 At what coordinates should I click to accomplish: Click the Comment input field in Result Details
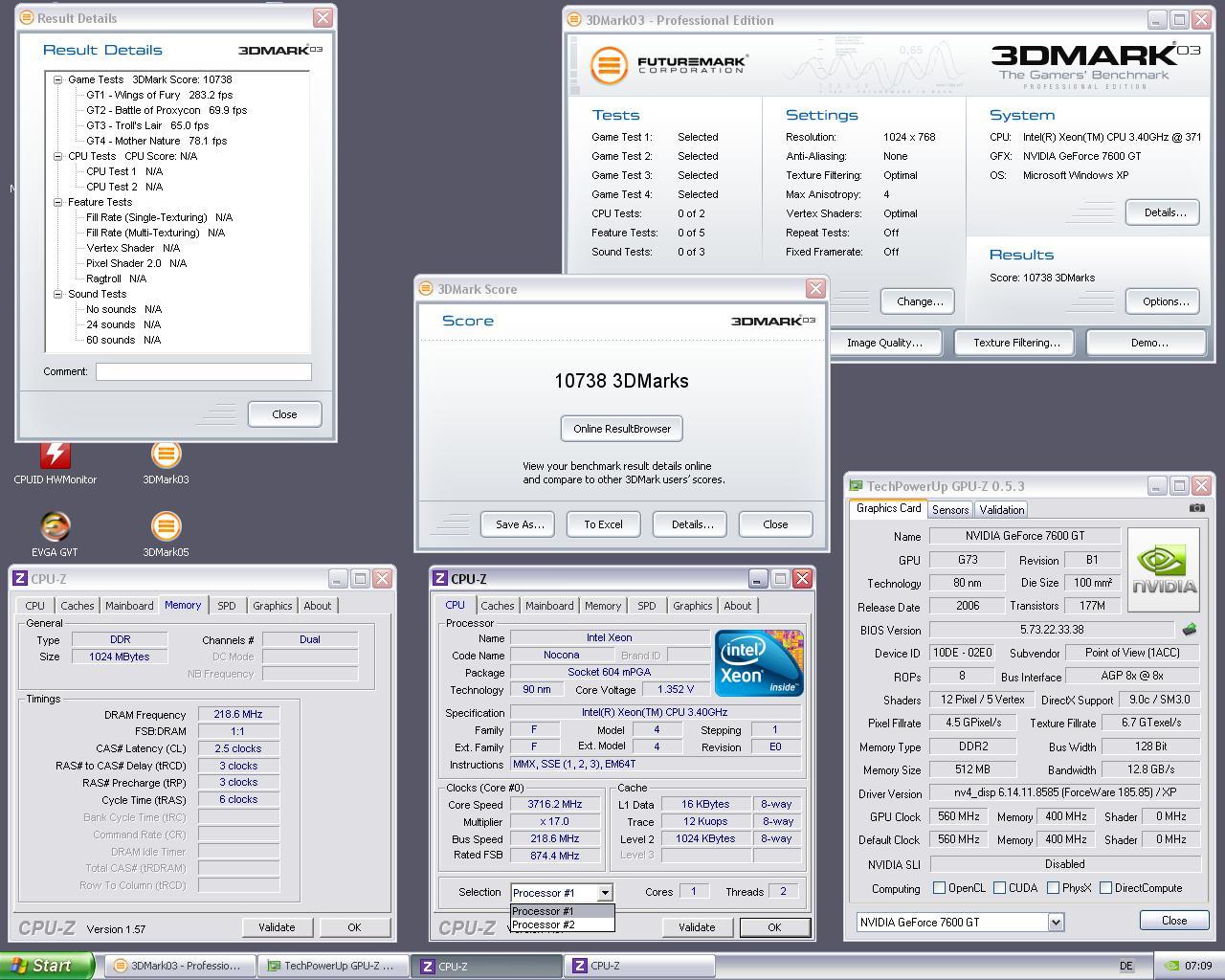coord(204,371)
